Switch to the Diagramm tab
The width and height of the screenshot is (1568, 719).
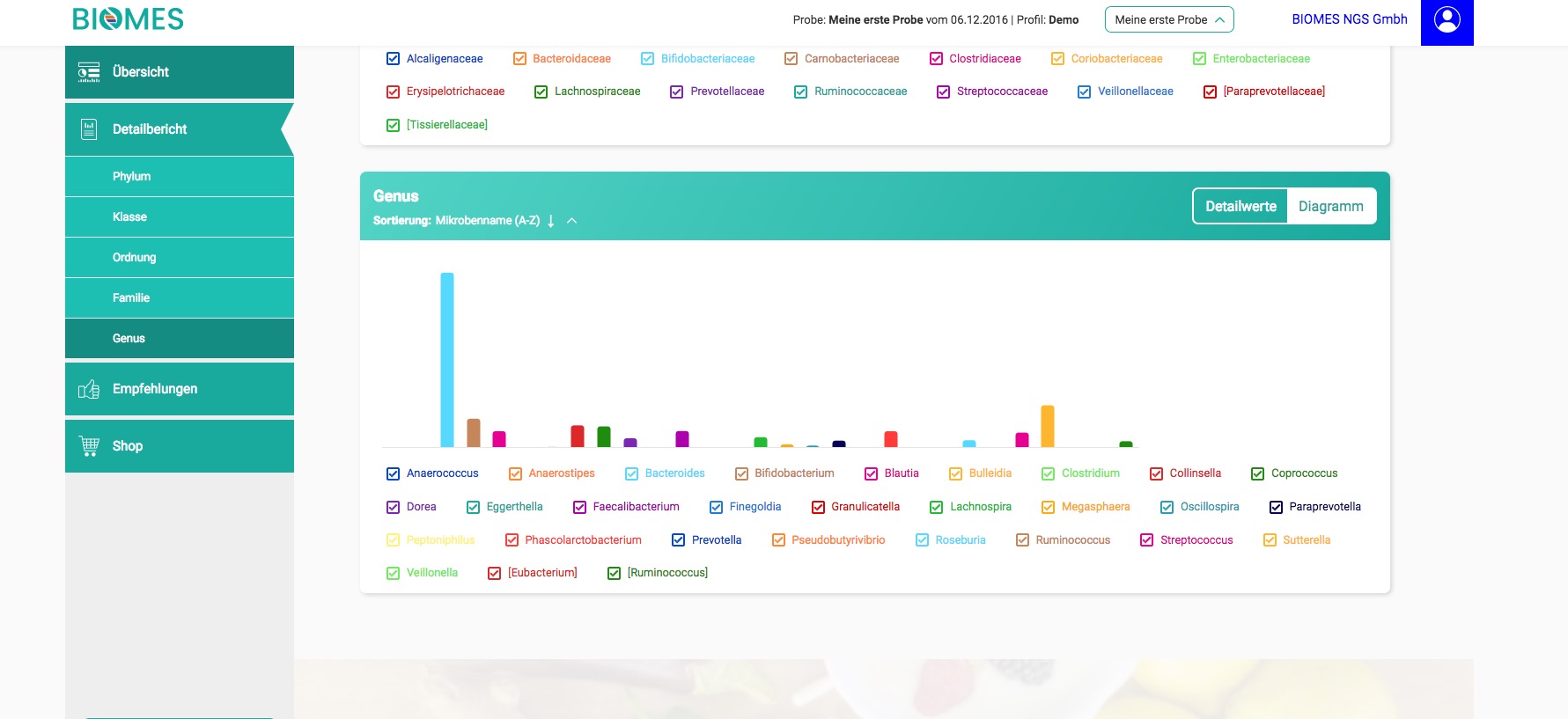[1330, 206]
